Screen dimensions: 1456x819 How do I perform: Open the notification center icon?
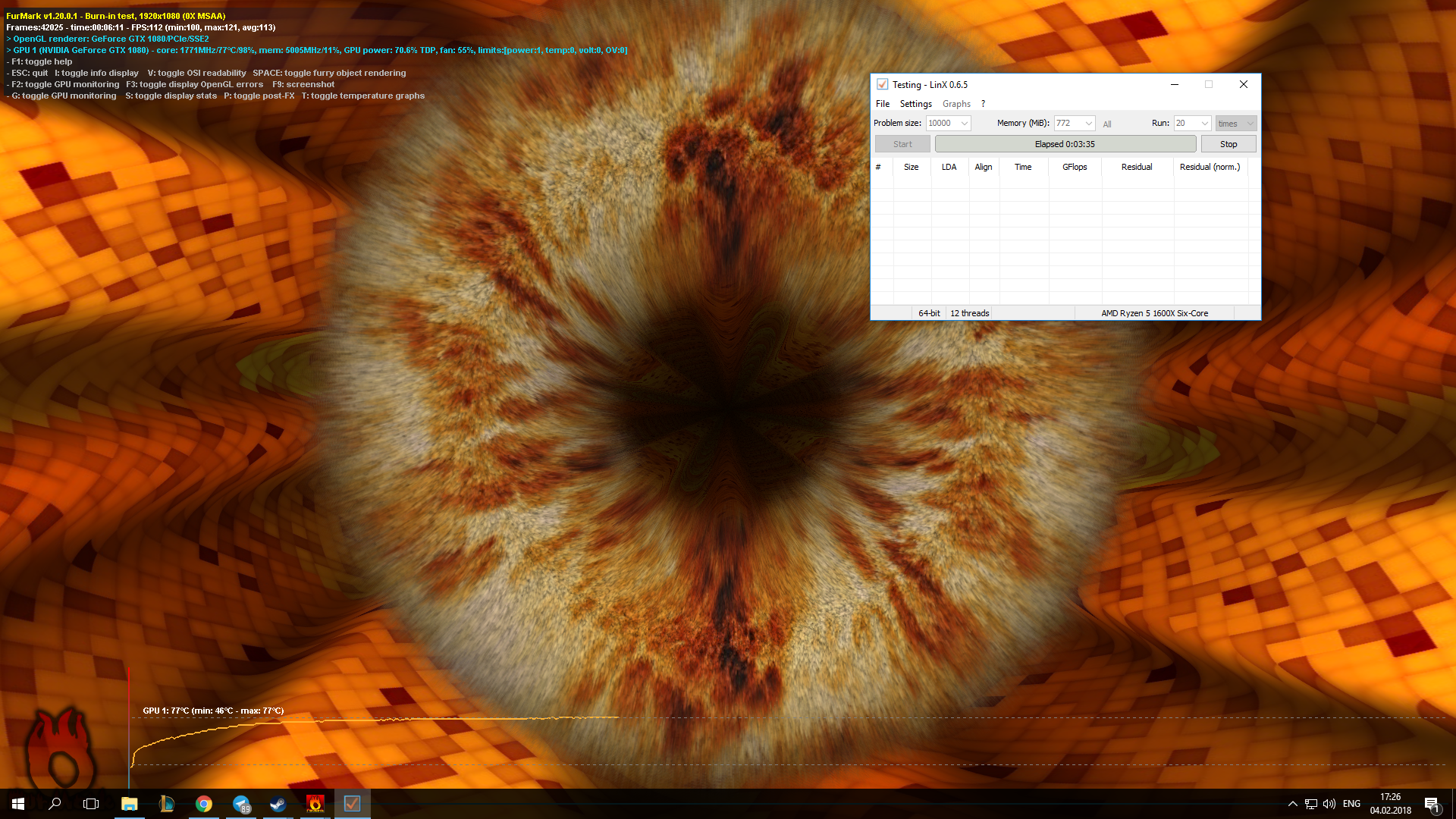1432,804
